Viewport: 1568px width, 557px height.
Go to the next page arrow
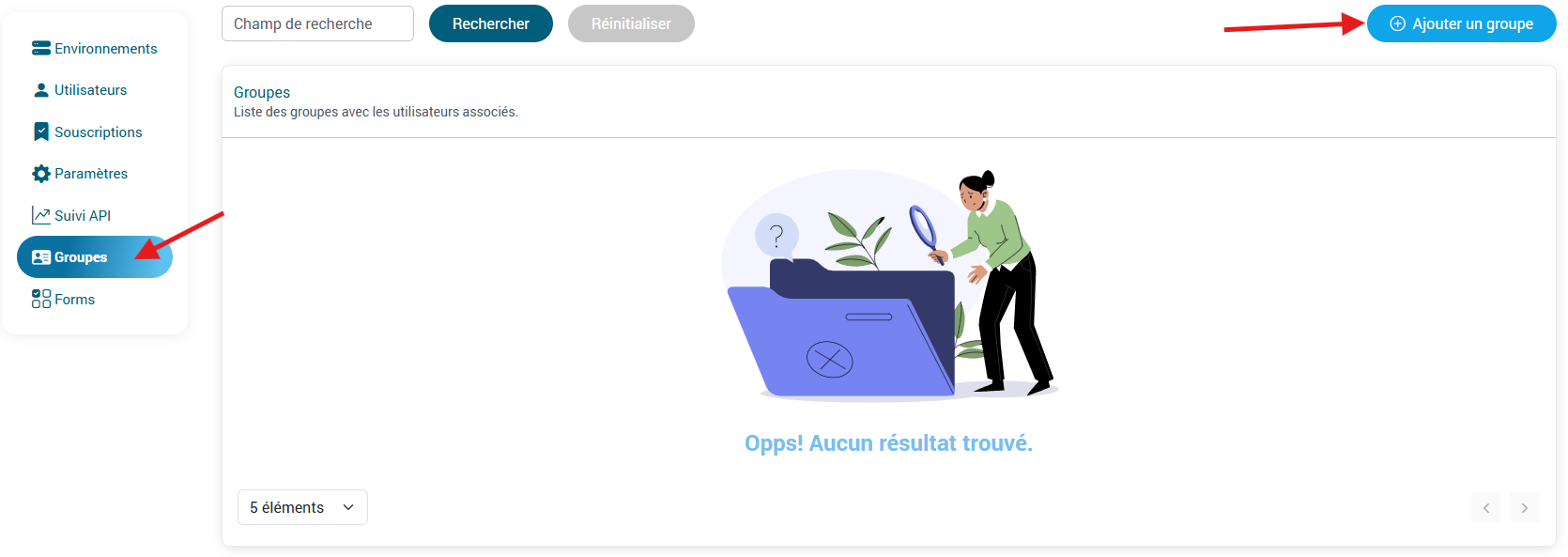click(x=1525, y=508)
